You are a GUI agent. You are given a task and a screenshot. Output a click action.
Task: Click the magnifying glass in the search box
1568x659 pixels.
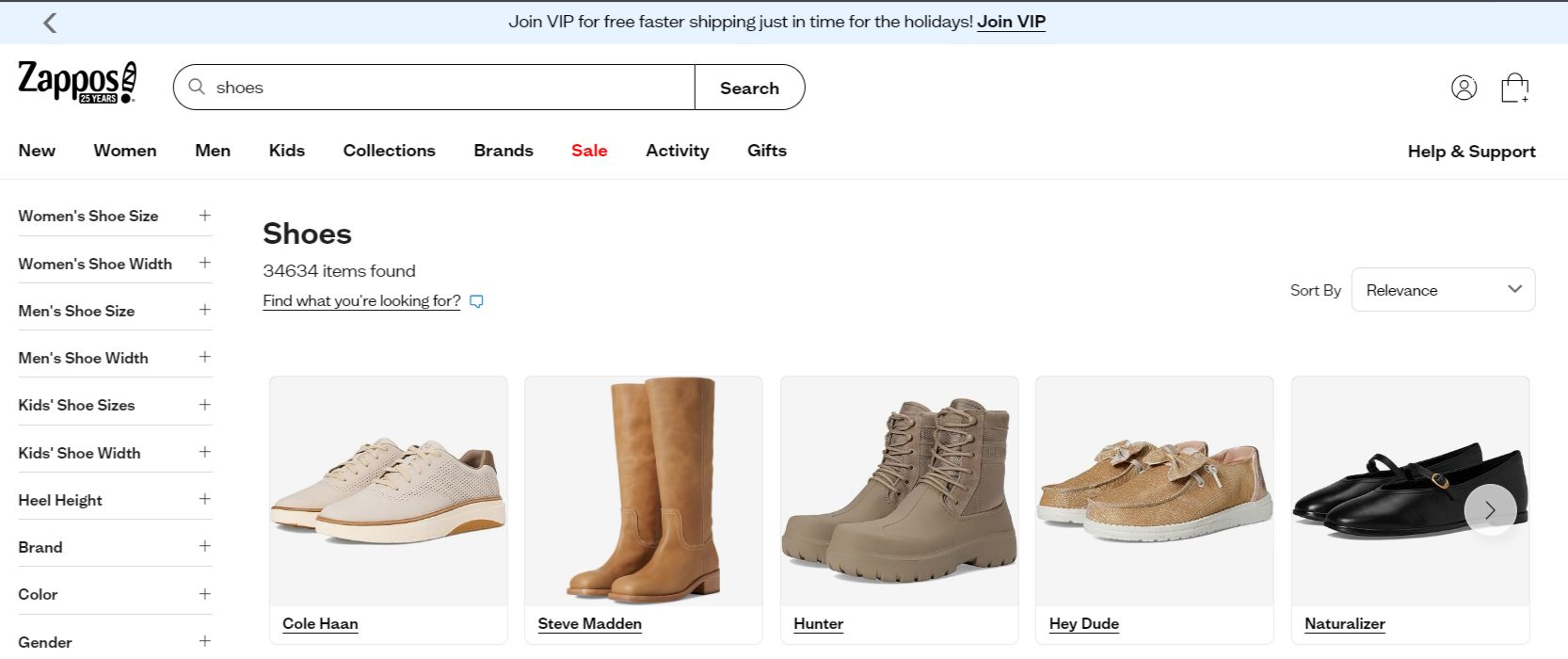pyautogui.click(x=197, y=87)
